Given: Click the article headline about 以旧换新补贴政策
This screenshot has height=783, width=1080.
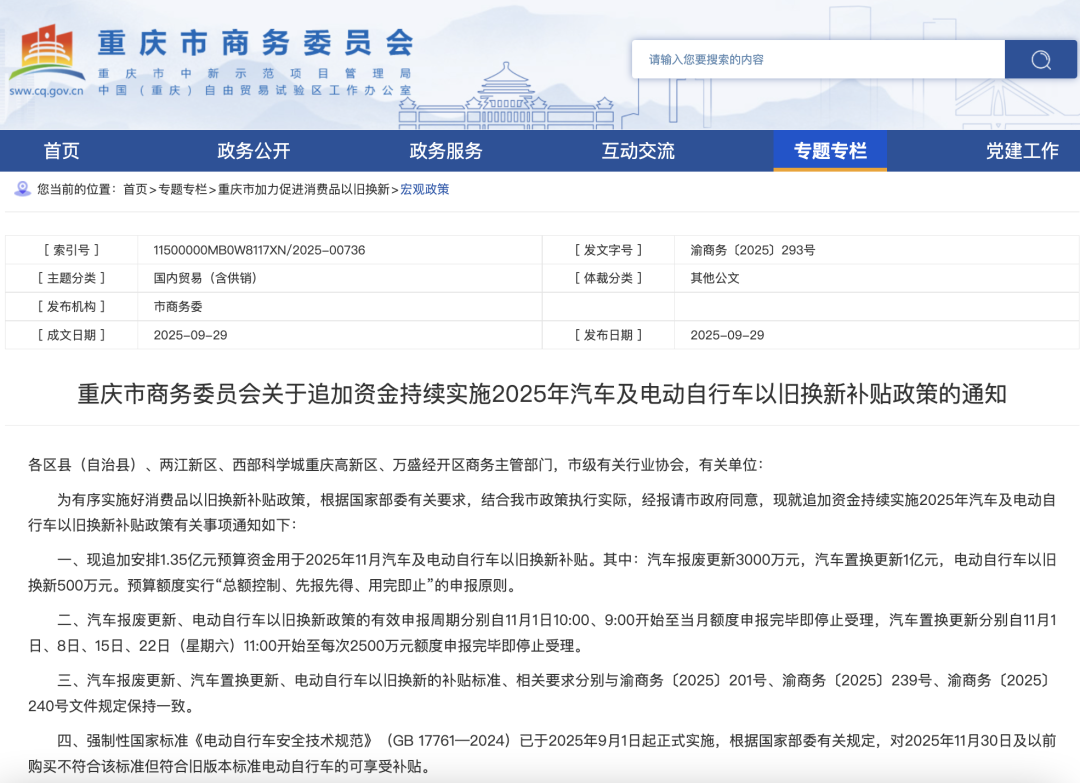Looking at the screenshot, I should click(542, 394).
